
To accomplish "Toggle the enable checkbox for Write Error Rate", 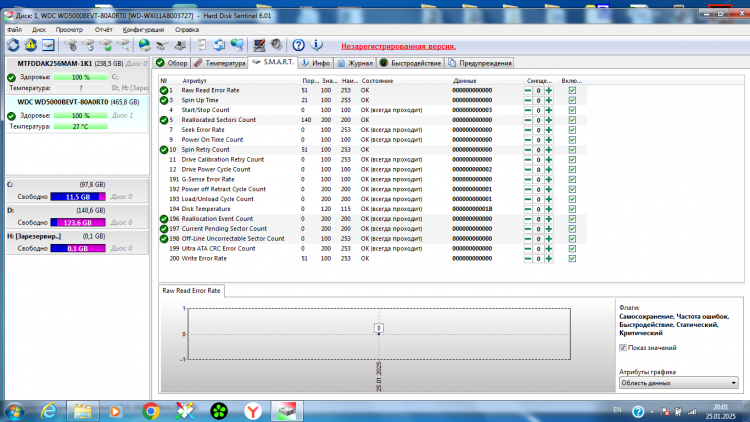I will pyautogui.click(x=572, y=258).
